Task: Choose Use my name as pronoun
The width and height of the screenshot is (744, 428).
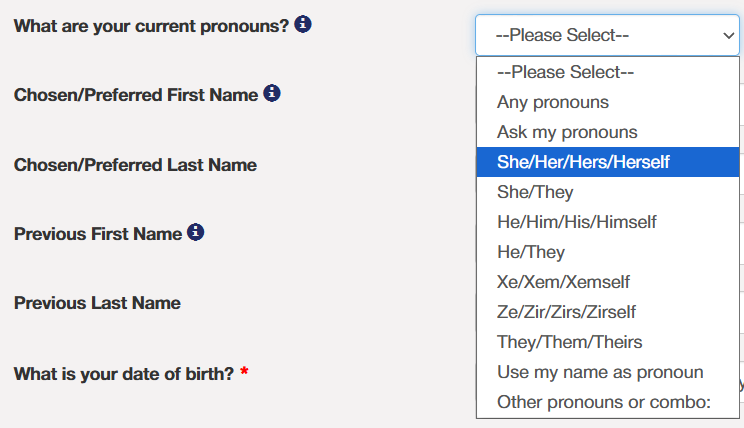Action: pos(600,372)
